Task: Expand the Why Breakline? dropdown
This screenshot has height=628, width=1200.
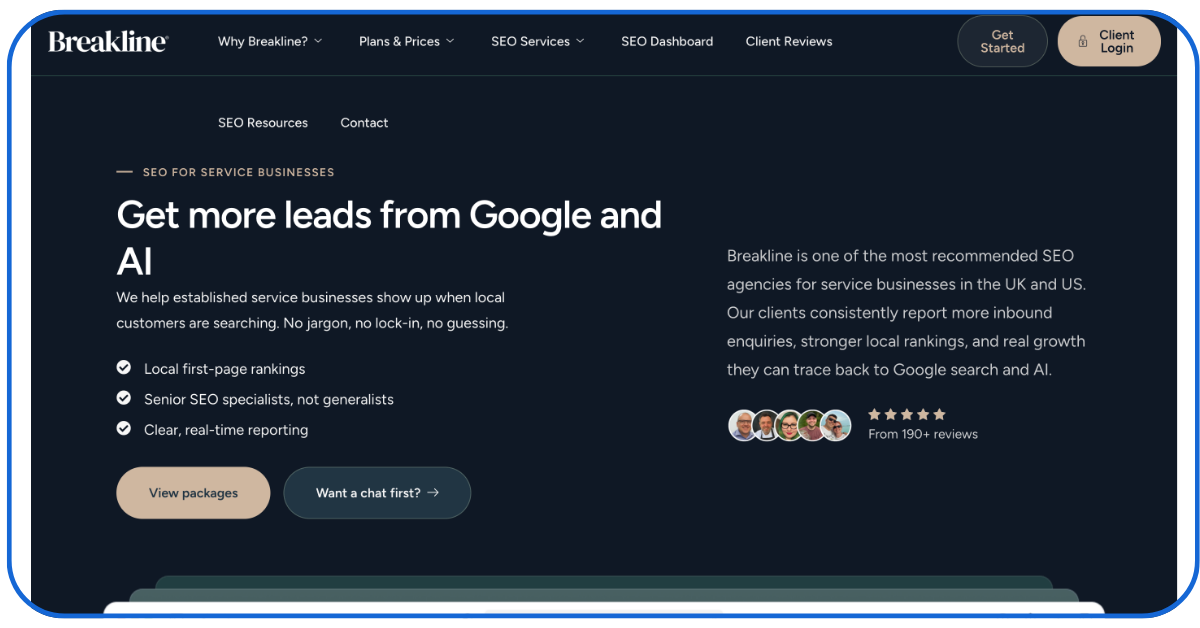Action: tap(269, 41)
